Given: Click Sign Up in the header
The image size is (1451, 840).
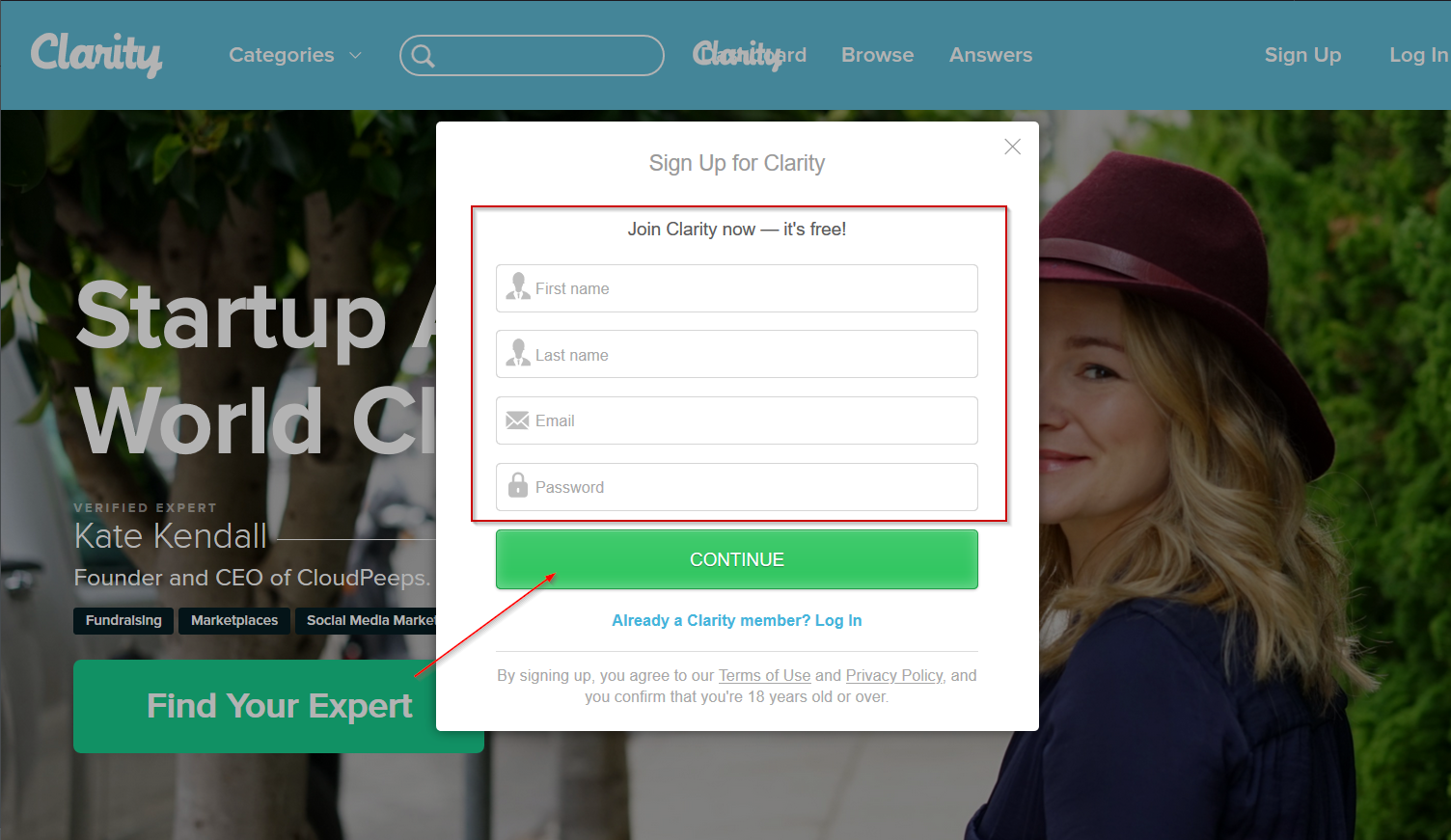Looking at the screenshot, I should (x=1302, y=55).
